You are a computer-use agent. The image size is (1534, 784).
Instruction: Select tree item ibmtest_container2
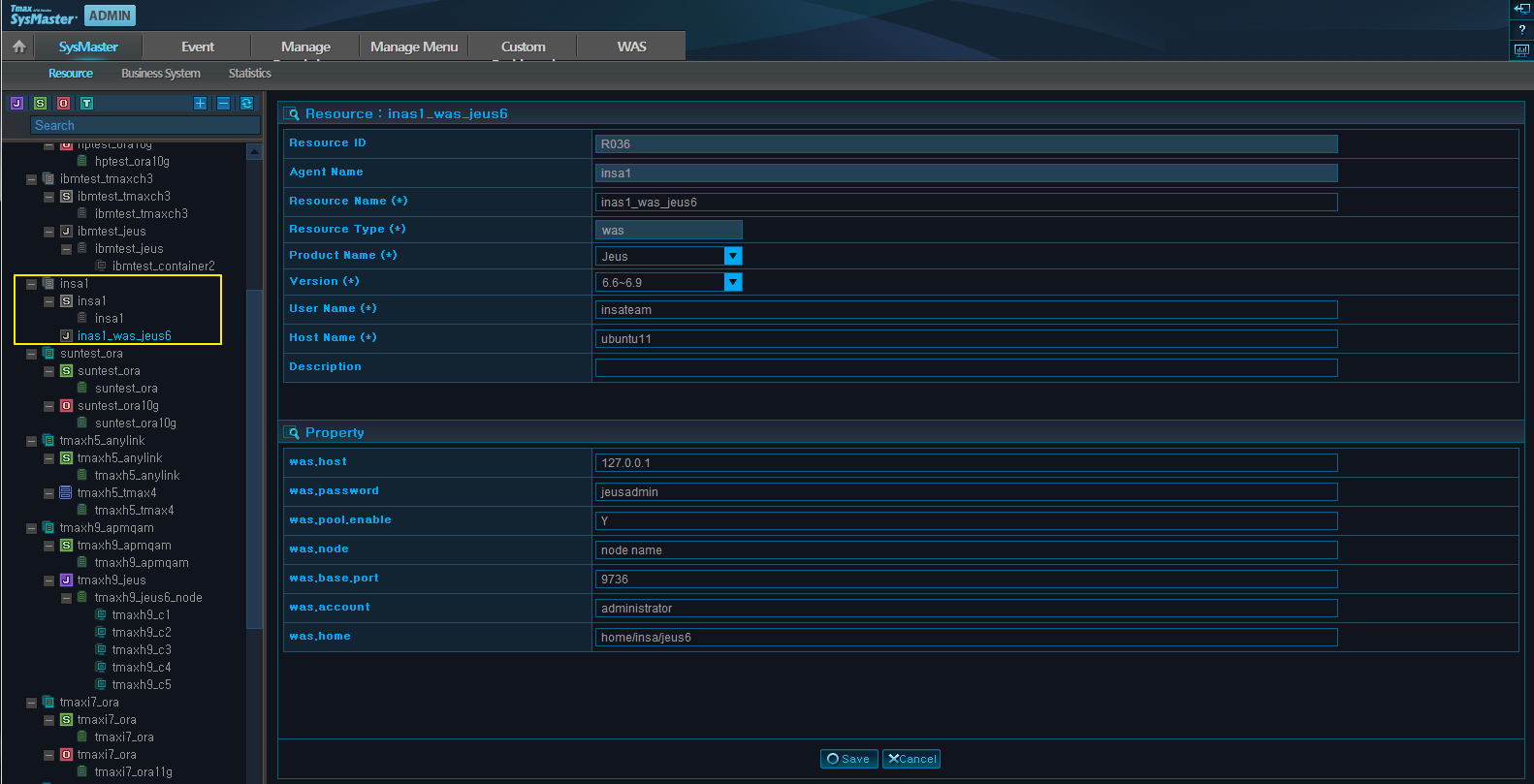pyautogui.click(x=163, y=266)
